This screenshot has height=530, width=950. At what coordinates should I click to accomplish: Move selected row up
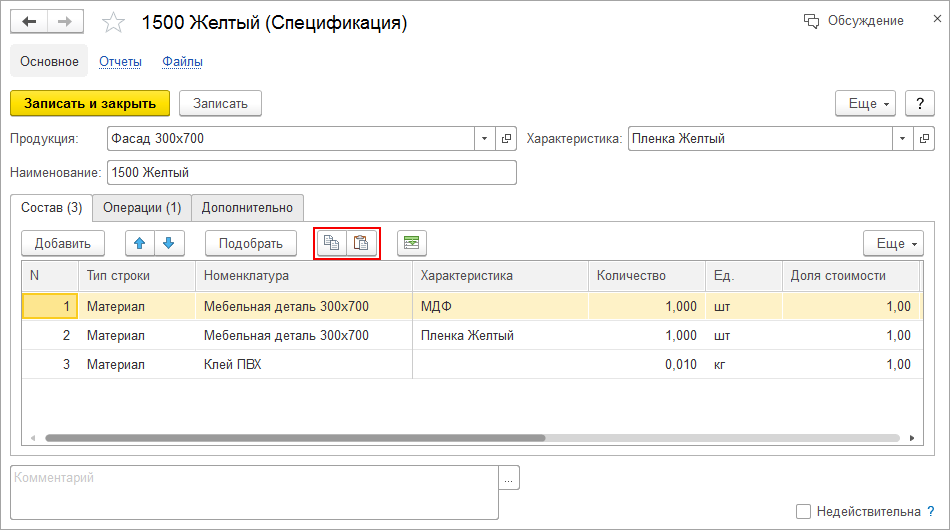pos(140,243)
